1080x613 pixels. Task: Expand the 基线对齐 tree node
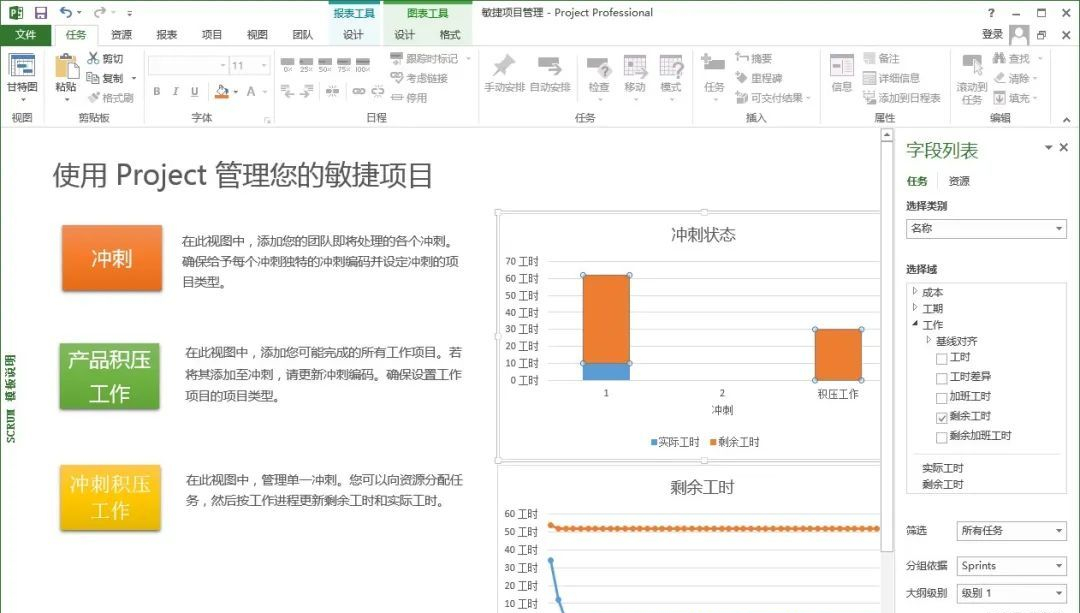tap(928, 340)
